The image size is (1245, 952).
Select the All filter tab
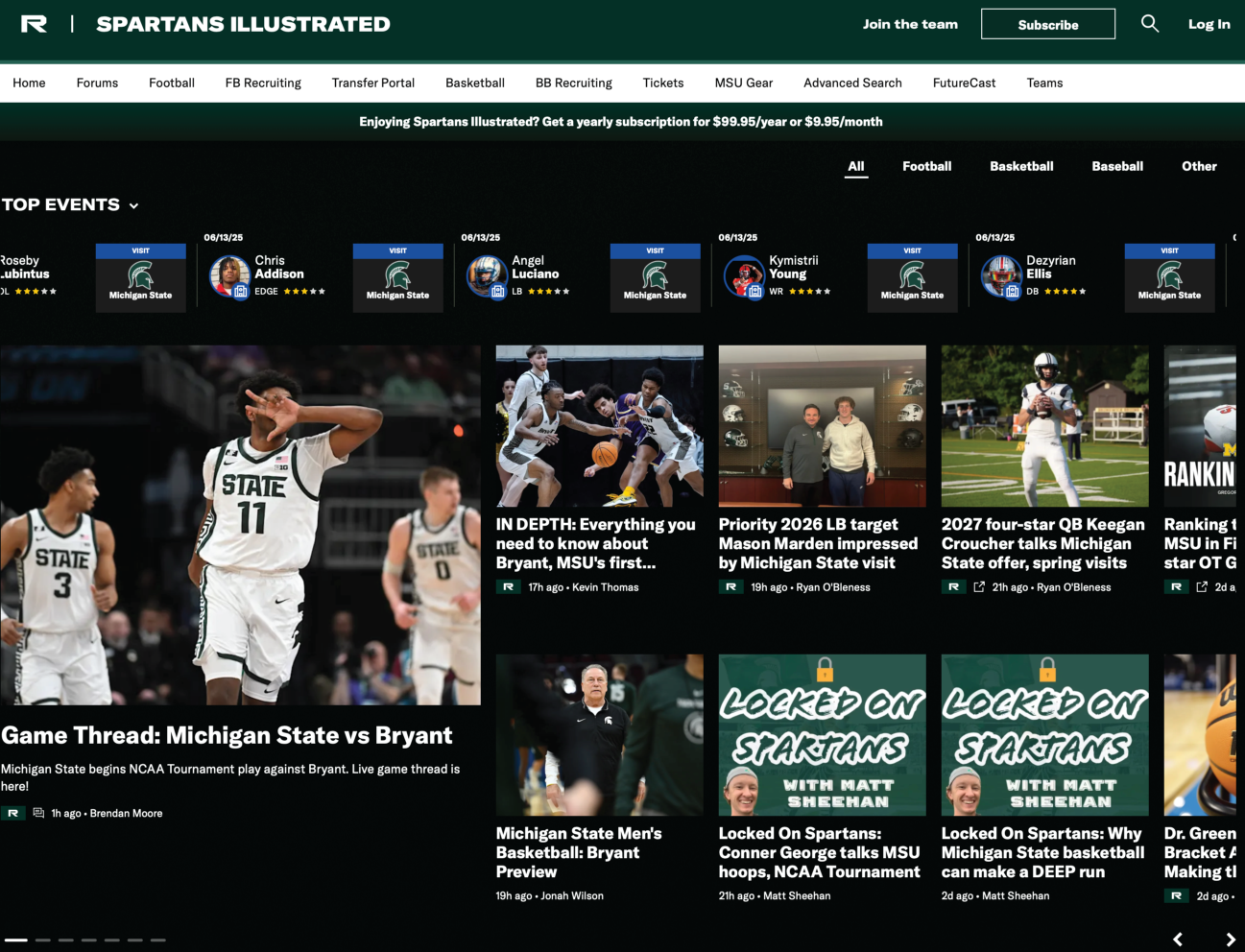[x=855, y=166]
